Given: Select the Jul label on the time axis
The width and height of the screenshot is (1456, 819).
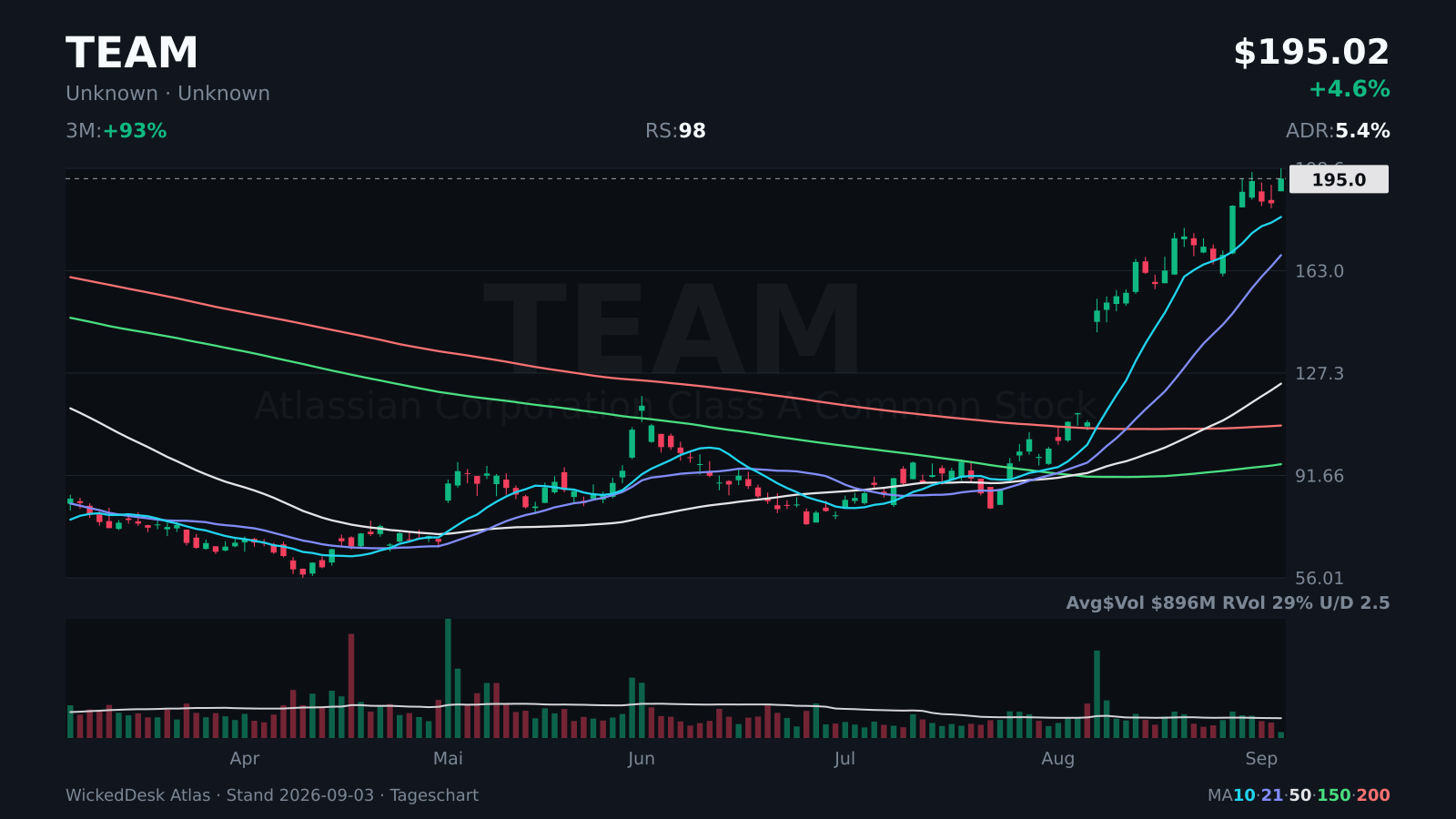Looking at the screenshot, I should [x=844, y=759].
